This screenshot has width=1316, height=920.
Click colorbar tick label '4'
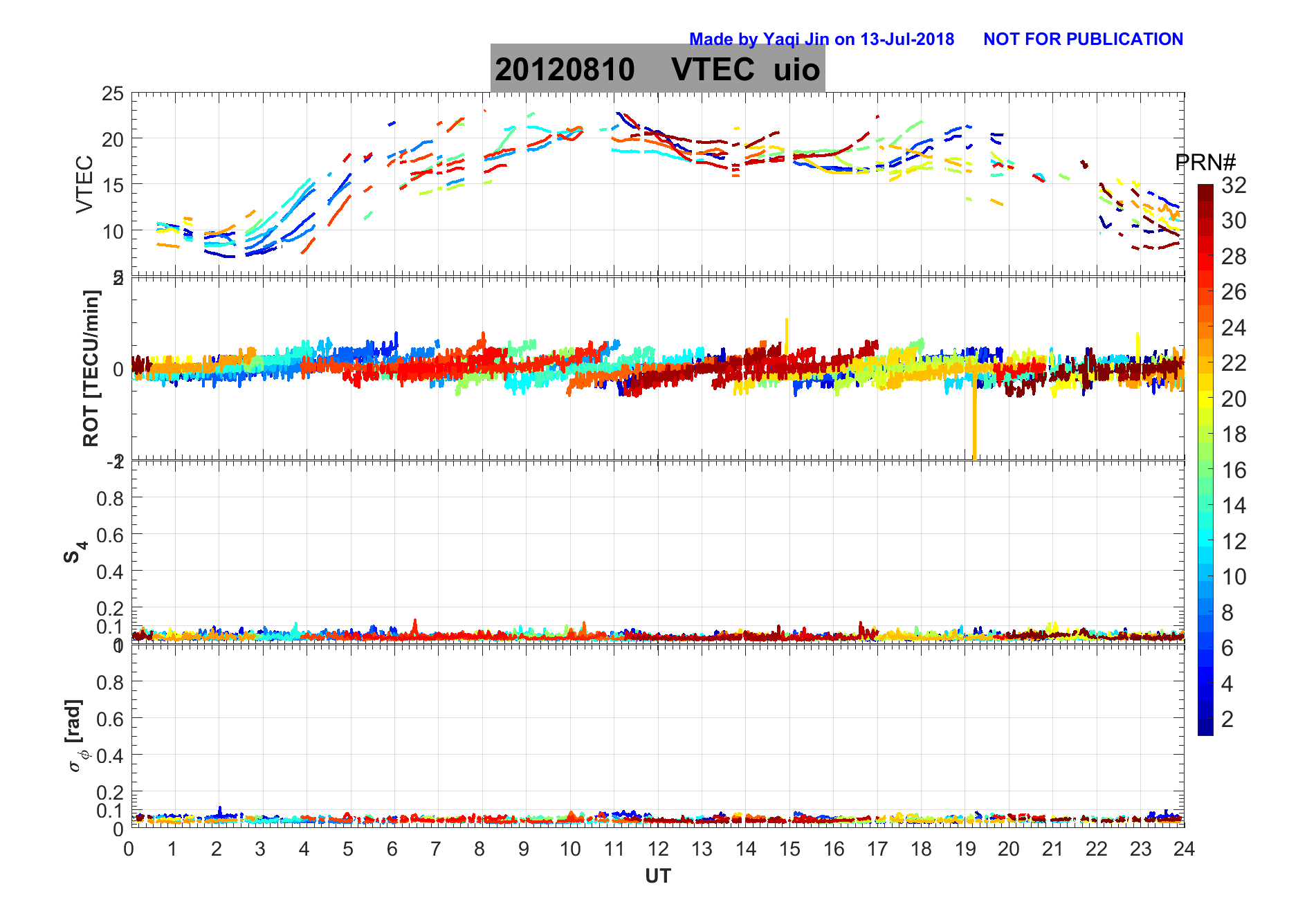click(1227, 683)
